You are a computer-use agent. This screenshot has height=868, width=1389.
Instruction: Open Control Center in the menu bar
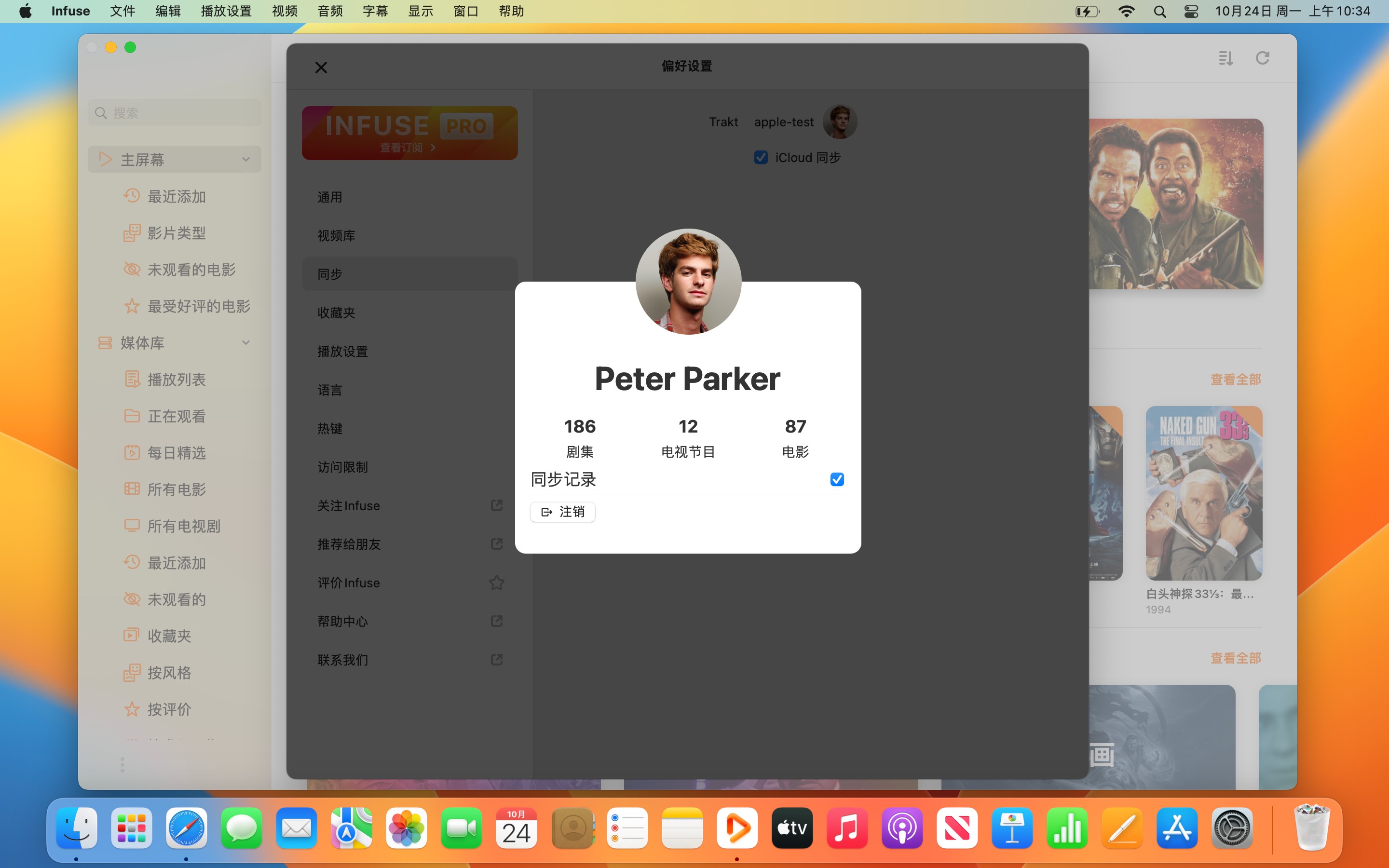click(x=1191, y=12)
